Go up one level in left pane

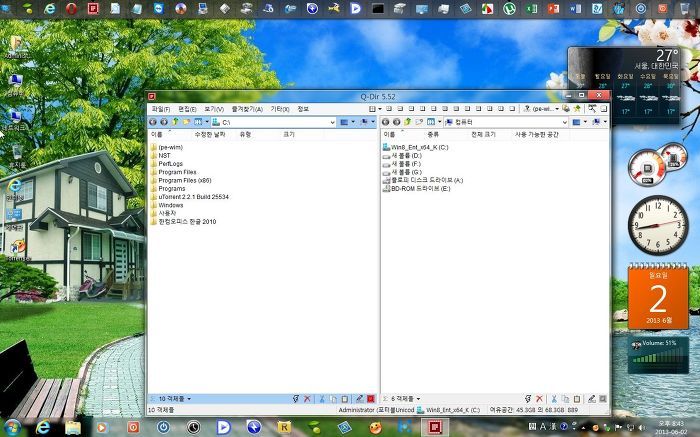coord(175,122)
